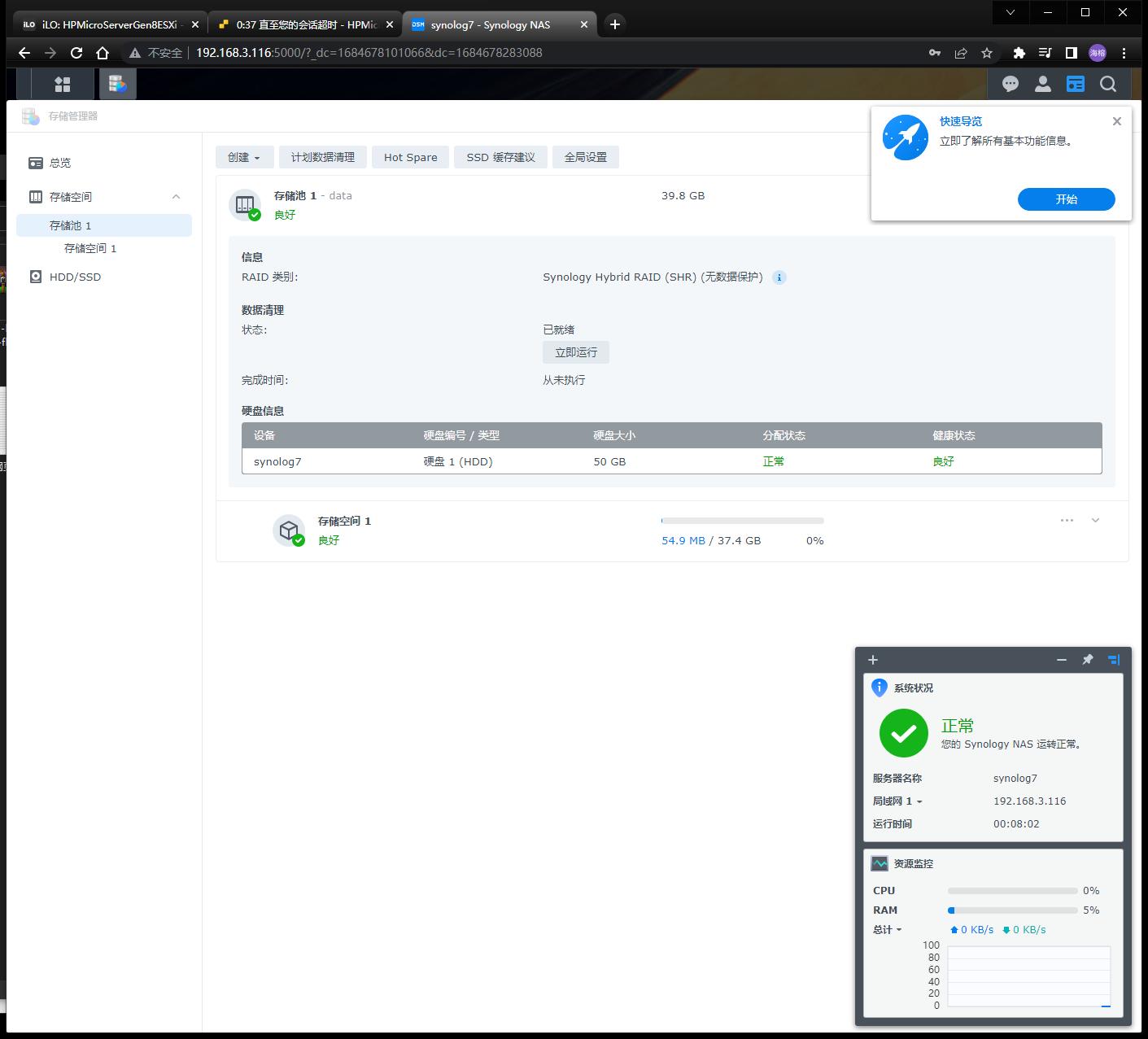This screenshot has height=1039, width=1148.
Task: Toggle the widgets panel icon in the taskbar
Action: pyautogui.click(x=1076, y=84)
